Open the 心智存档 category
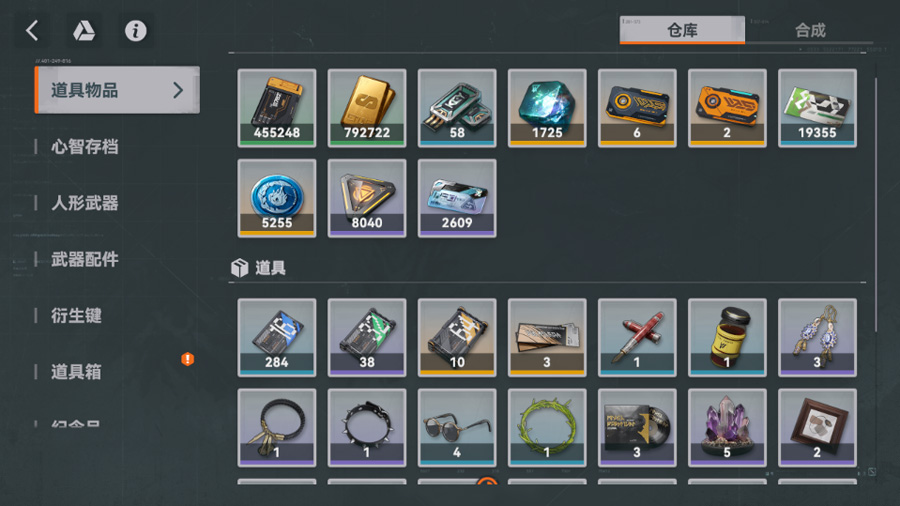 click(85, 147)
